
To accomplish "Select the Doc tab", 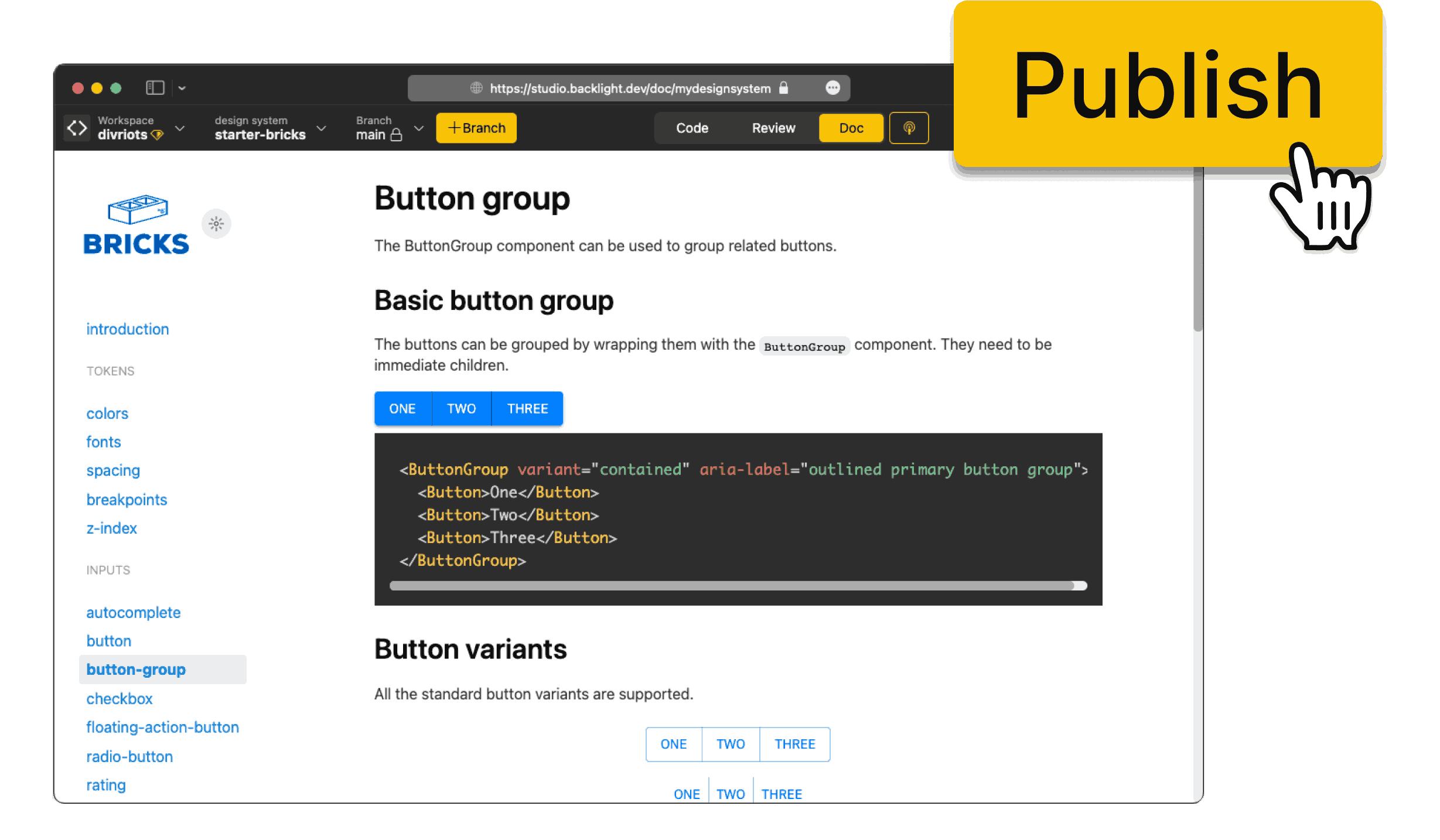I will point(851,128).
